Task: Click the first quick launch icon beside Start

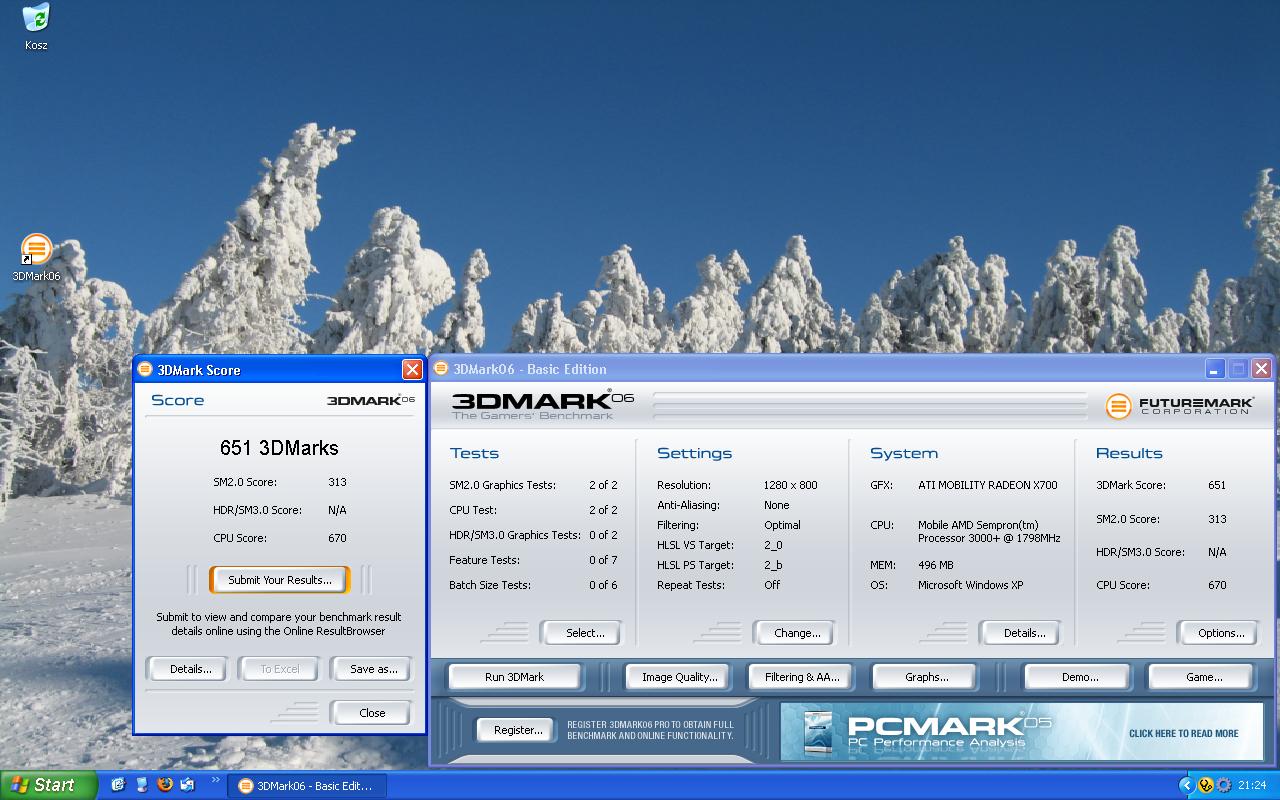Action: coord(118,785)
